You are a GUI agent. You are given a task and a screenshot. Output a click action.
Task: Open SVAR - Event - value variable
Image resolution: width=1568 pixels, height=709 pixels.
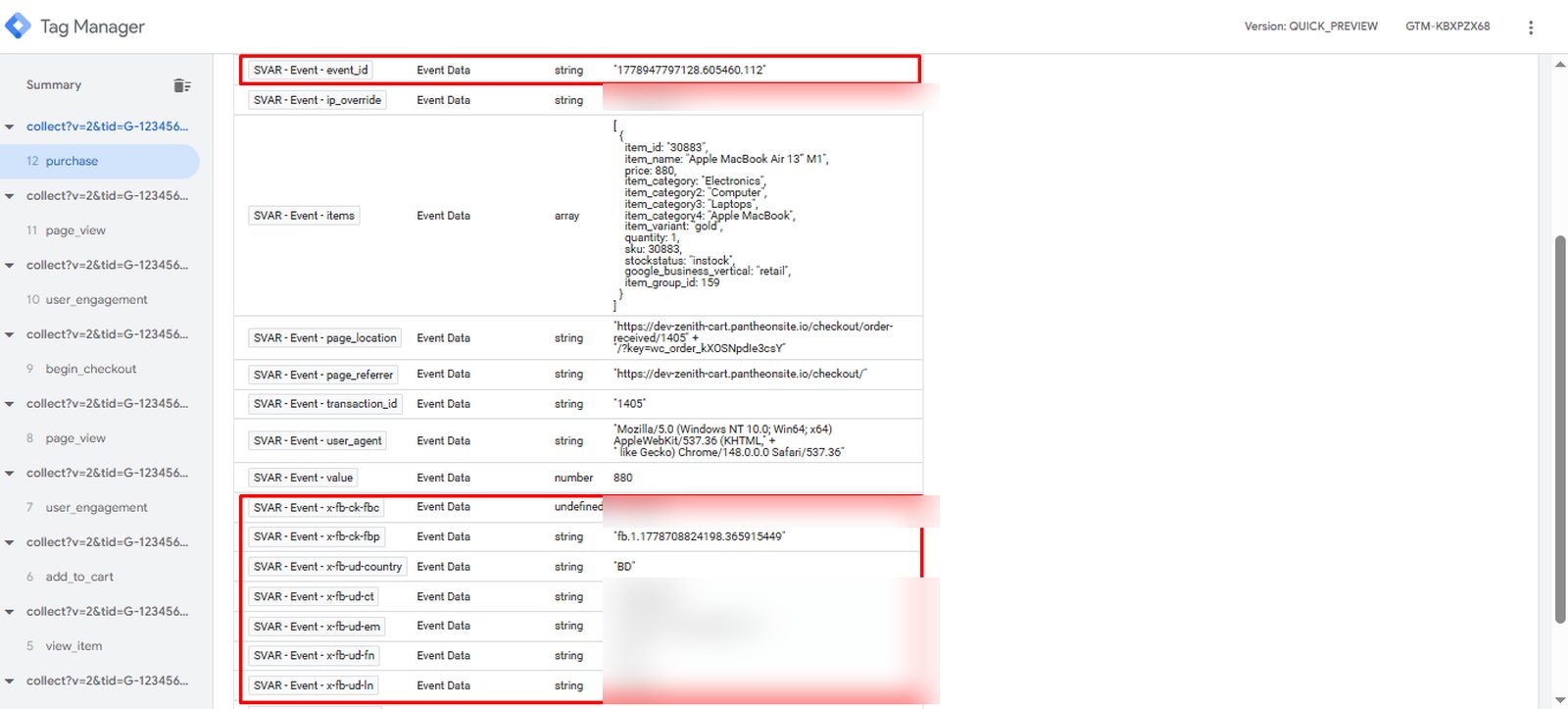coord(303,478)
